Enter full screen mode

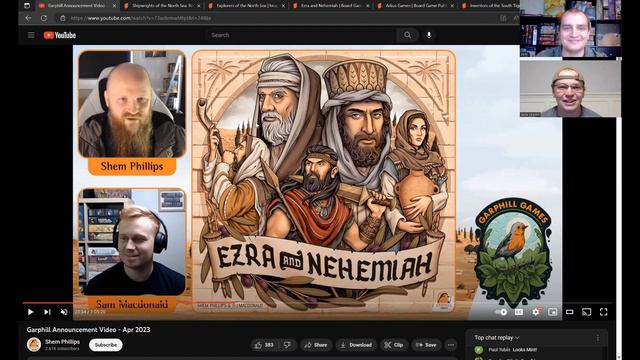603,312
